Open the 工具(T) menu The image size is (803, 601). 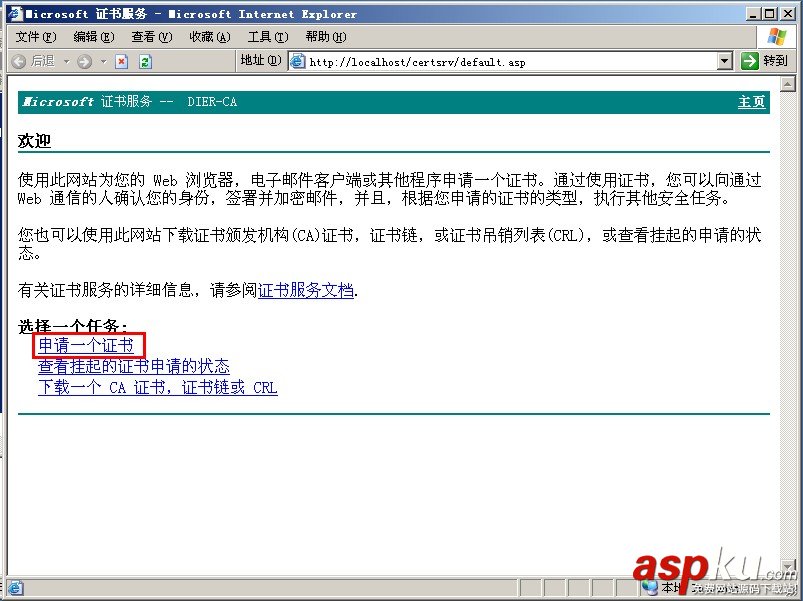(x=268, y=37)
